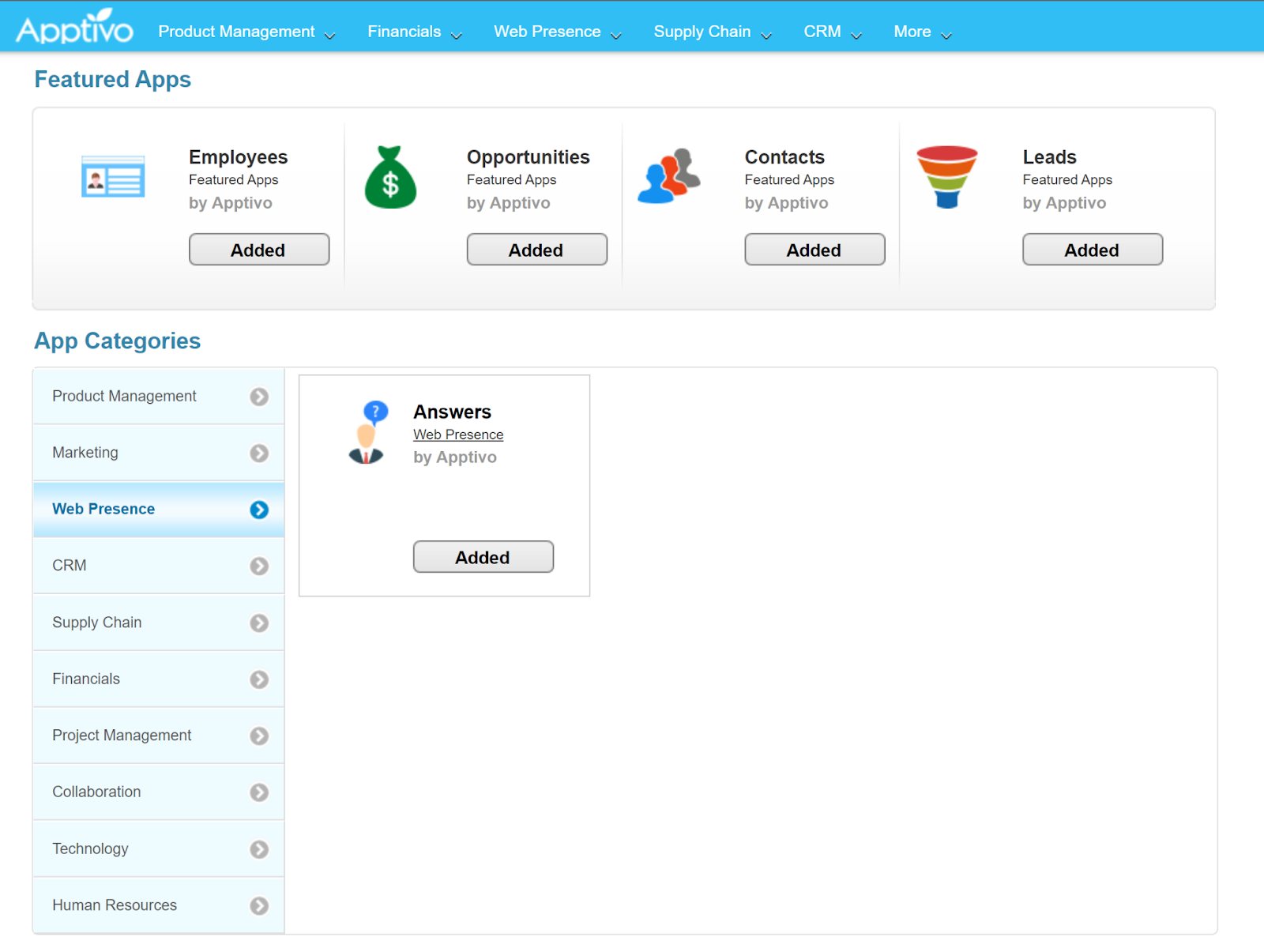Click the arrow icon beside Human Resources
1264x952 pixels.
[x=259, y=906]
